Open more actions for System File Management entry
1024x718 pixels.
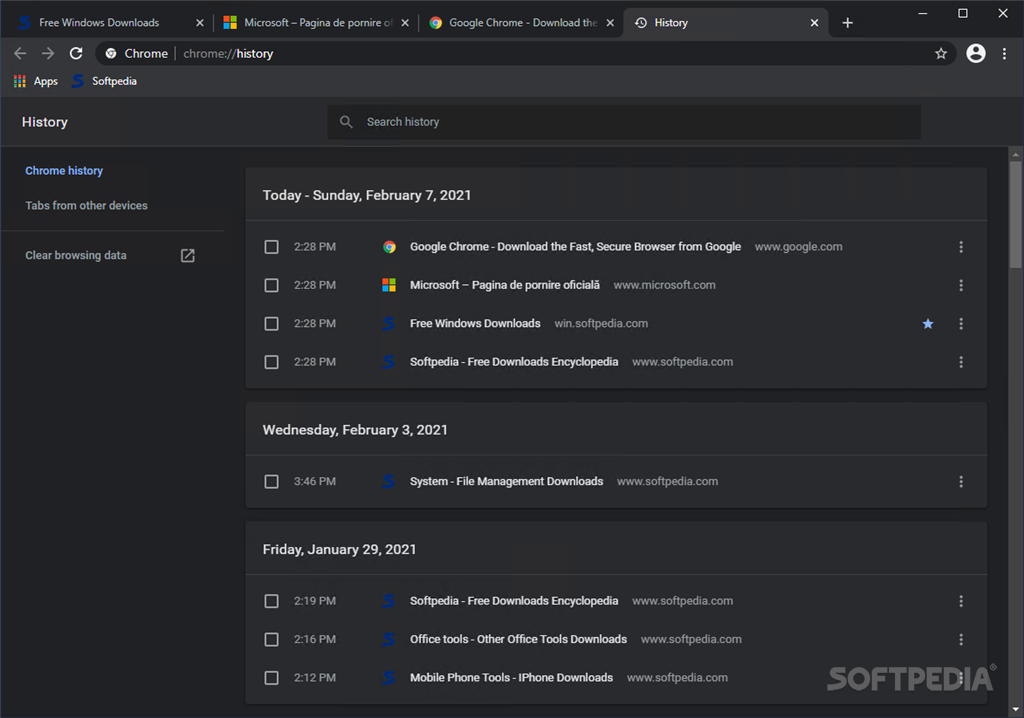pyautogui.click(x=961, y=481)
